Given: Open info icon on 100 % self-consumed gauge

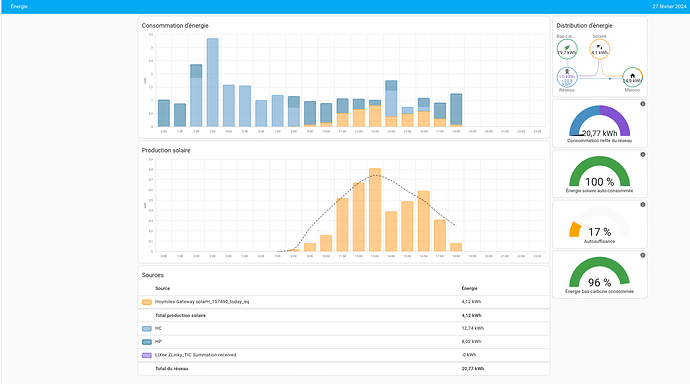Looking at the screenshot, I should (x=642, y=154).
